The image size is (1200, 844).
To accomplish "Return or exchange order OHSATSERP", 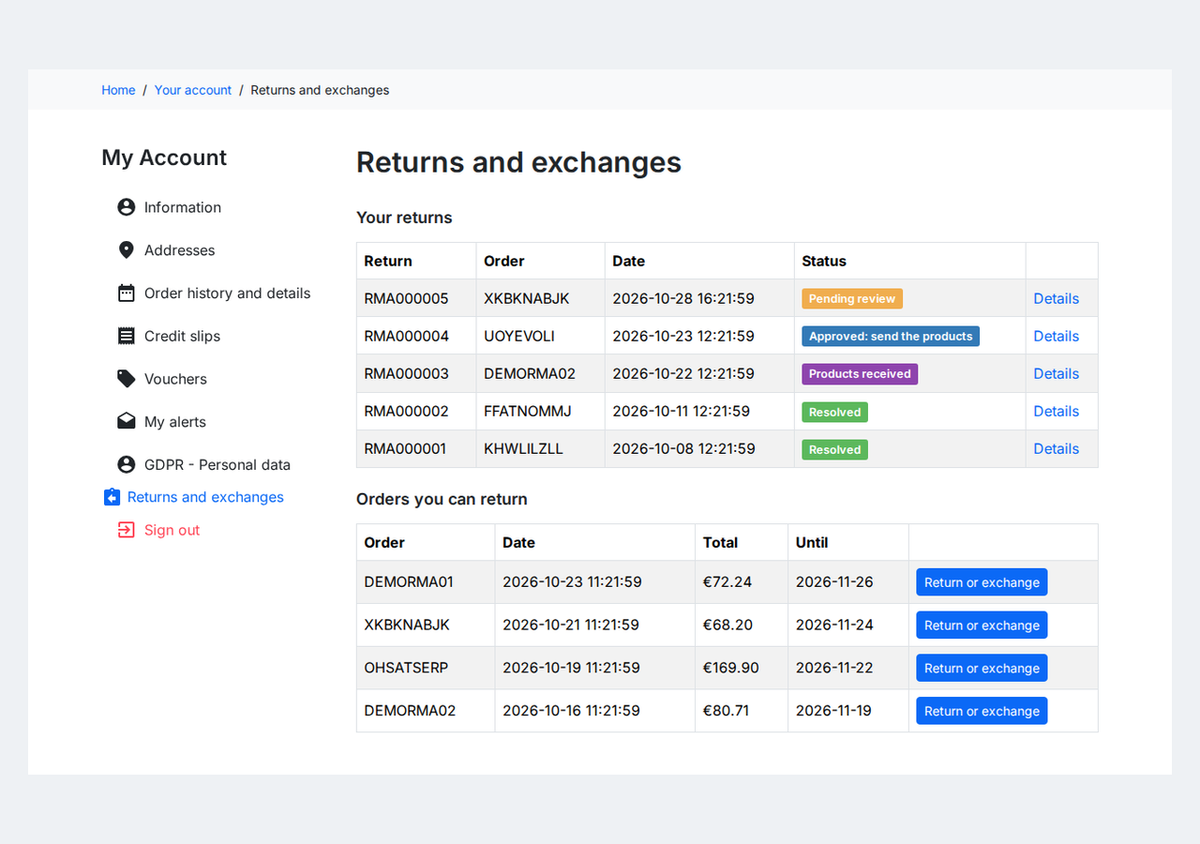I will (982, 668).
